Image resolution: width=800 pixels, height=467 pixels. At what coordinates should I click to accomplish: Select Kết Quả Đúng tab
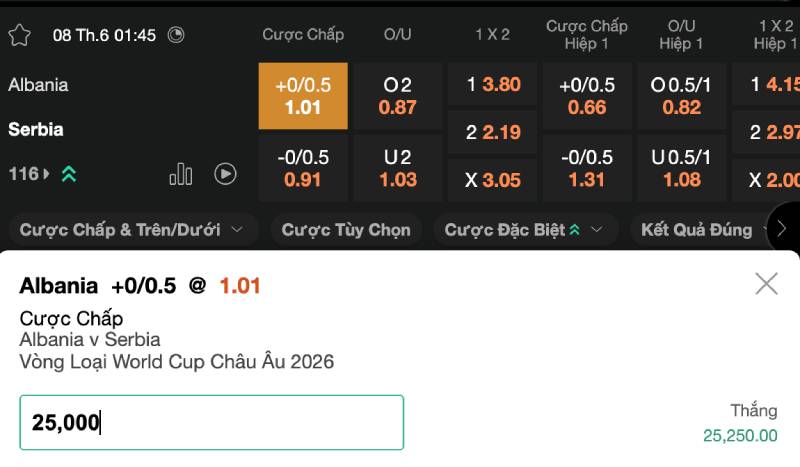[700, 230]
